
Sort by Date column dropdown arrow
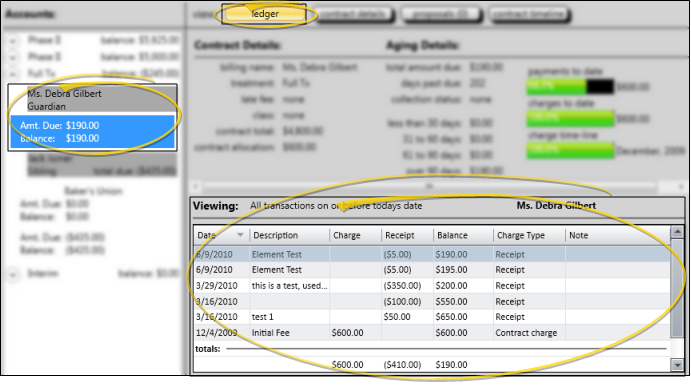[x=240, y=235]
